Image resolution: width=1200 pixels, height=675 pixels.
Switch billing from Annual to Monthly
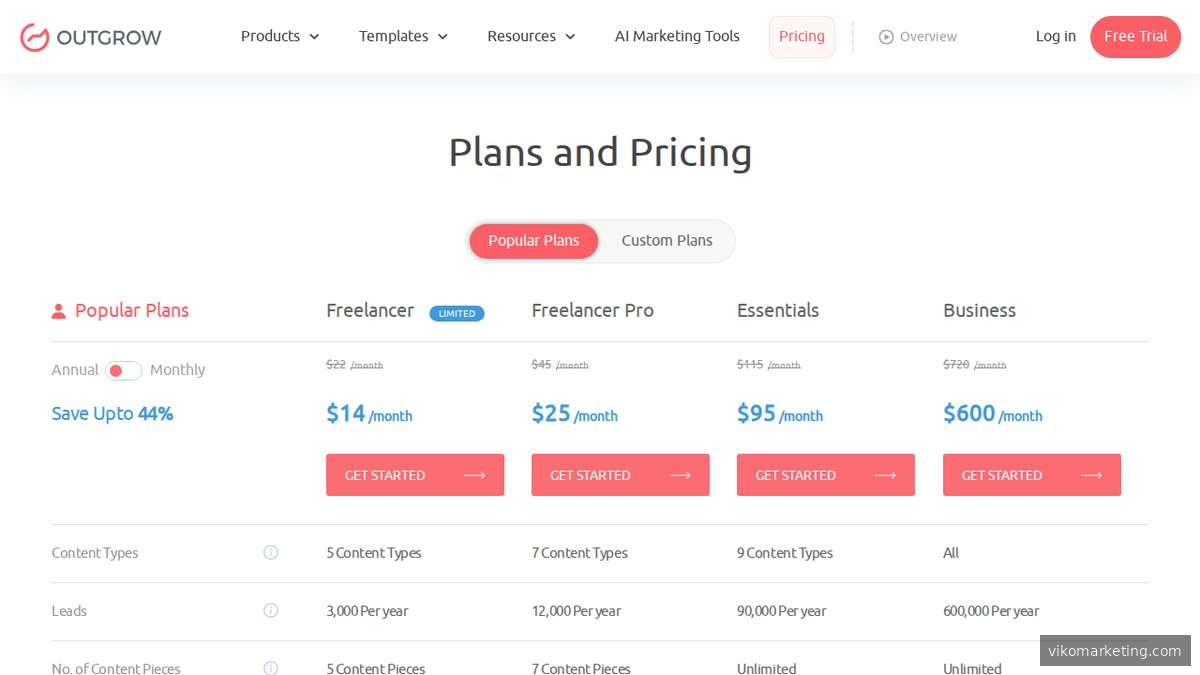[124, 370]
